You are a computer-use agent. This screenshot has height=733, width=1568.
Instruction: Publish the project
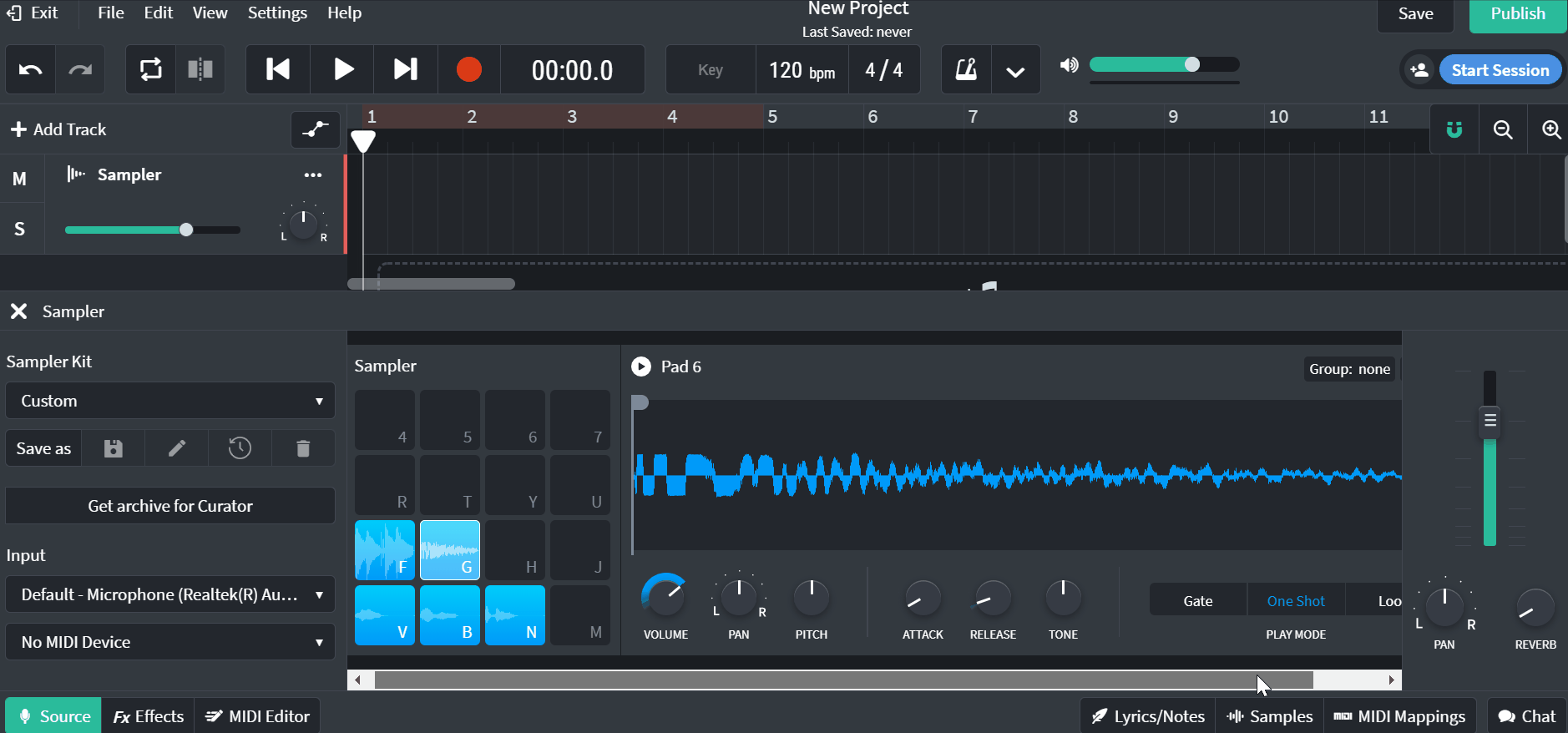coord(1518,14)
